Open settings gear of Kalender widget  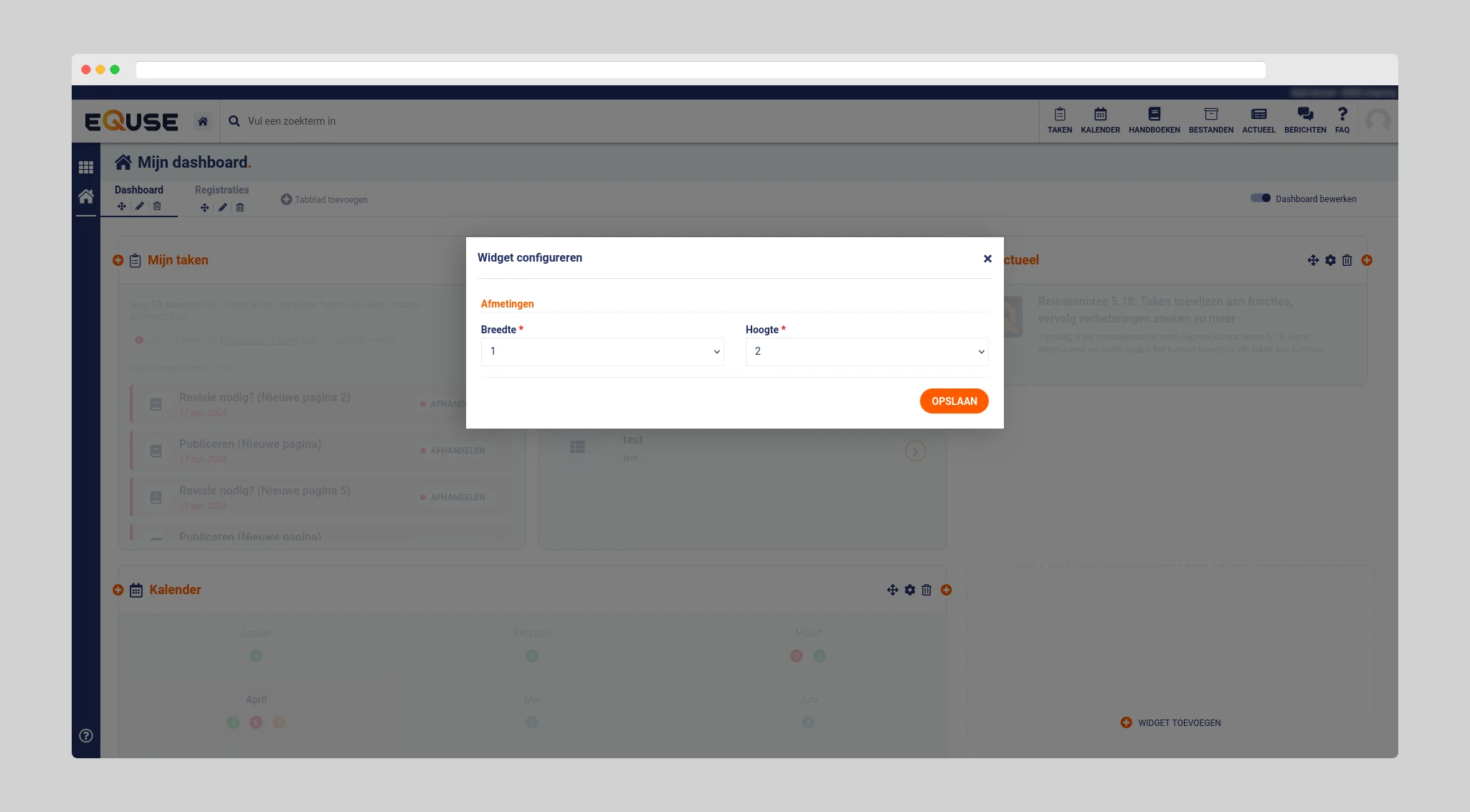(909, 590)
